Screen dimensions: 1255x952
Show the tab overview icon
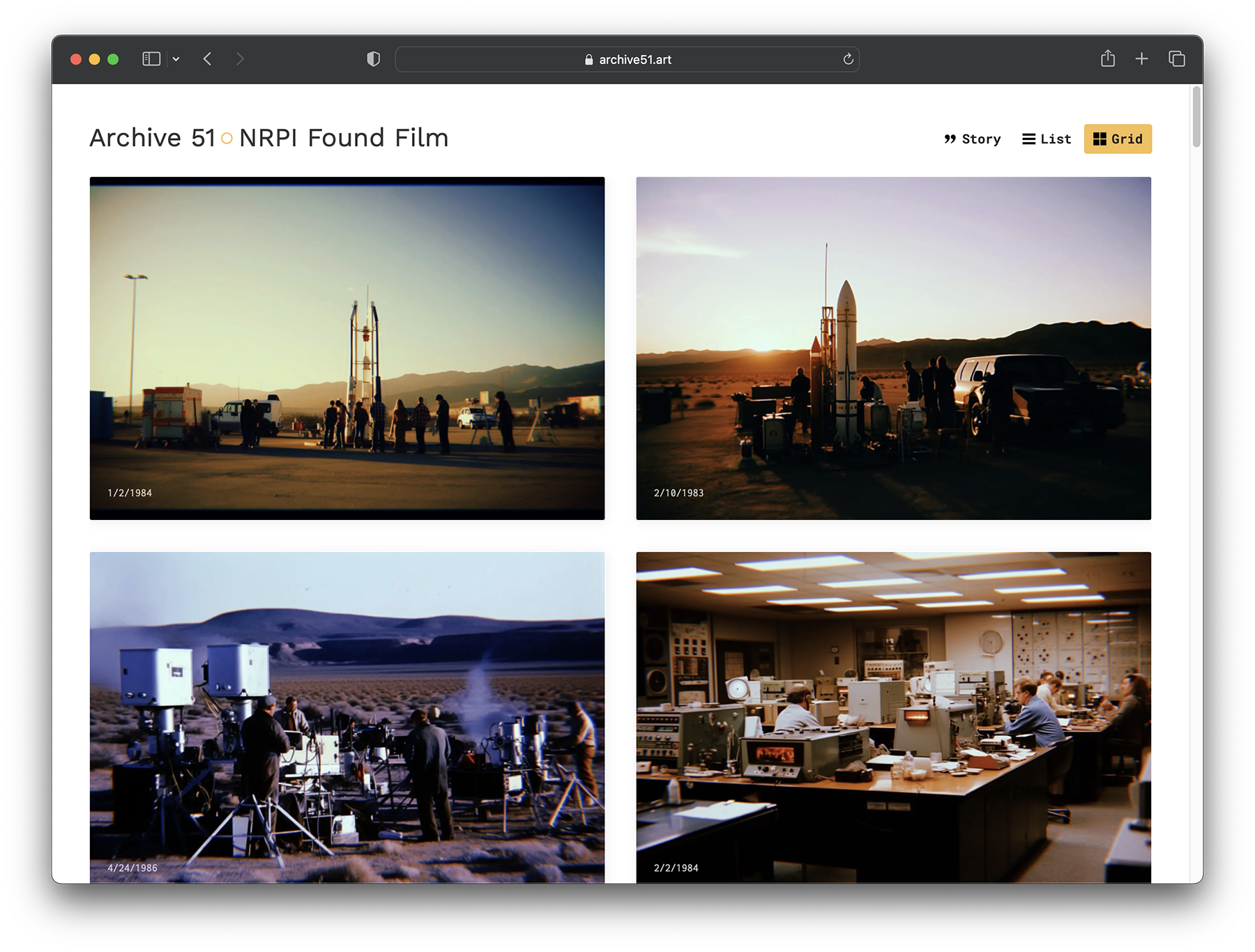pyautogui.click(x=1177, y=59)
